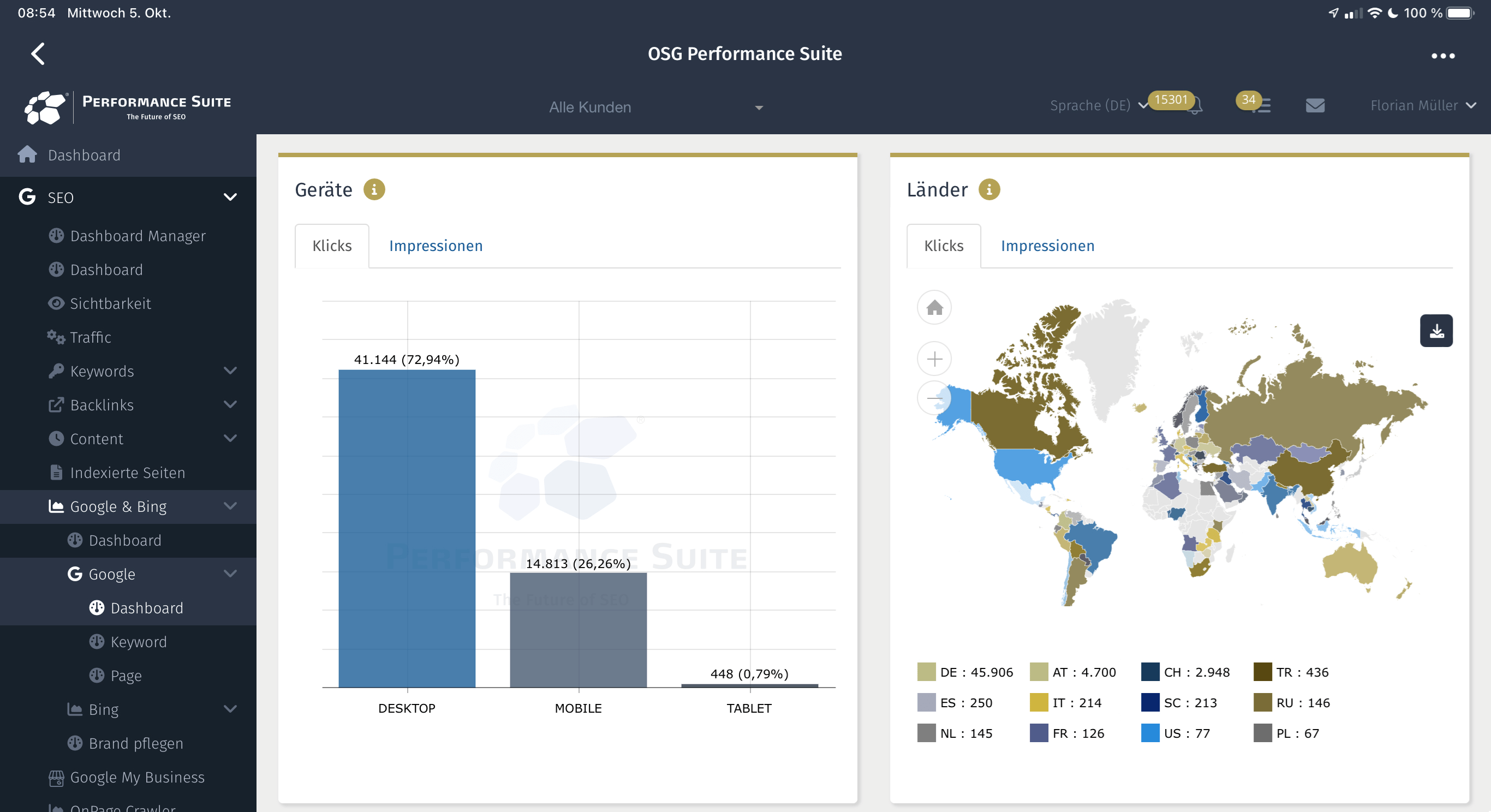Image resolution: width=1491 pixels, height=812 pixels.
Task: Click the Performance Suite logo
Action: coord(128,107)
